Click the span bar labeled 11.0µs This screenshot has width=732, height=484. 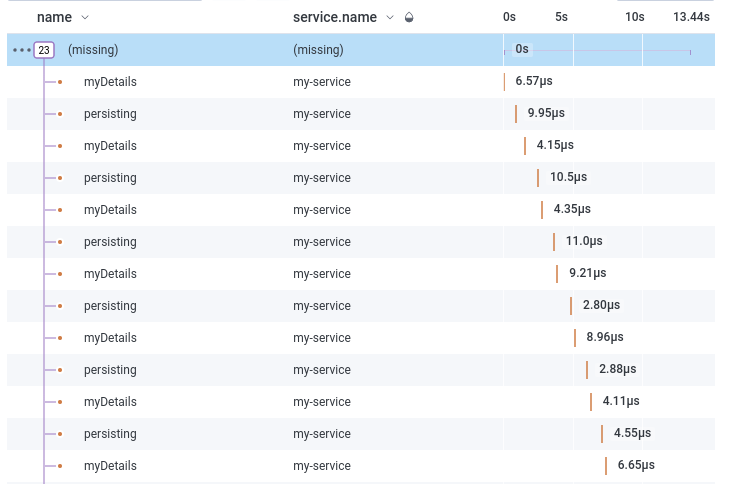[554, 242]
